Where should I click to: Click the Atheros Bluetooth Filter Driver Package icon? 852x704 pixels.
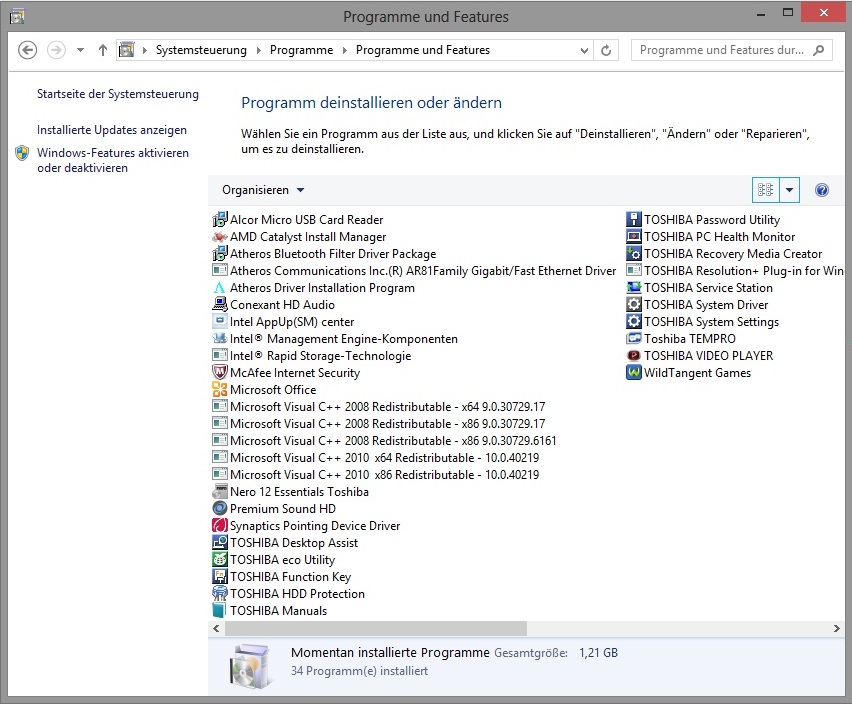pos(220,254)
